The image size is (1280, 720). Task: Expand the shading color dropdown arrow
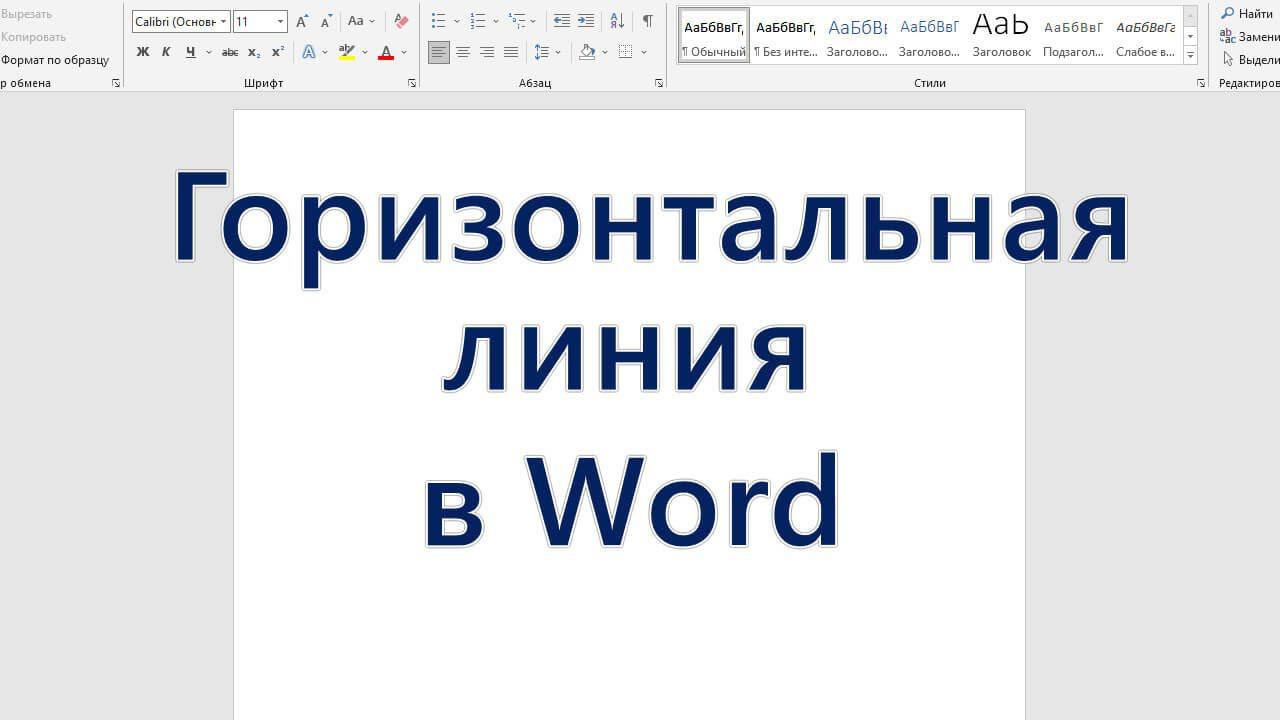click(x=605, y=52)
